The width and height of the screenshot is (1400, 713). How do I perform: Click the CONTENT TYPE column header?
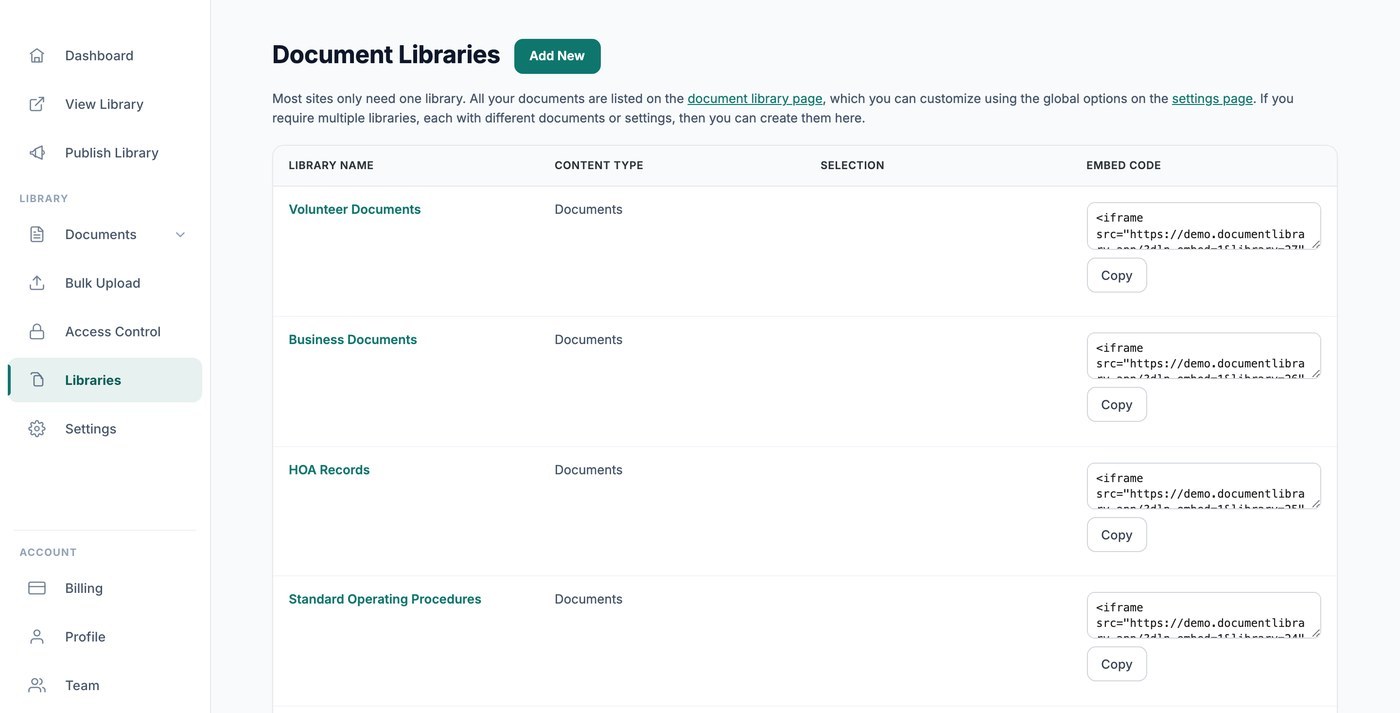pyautogui.click(x=599, y=165)
